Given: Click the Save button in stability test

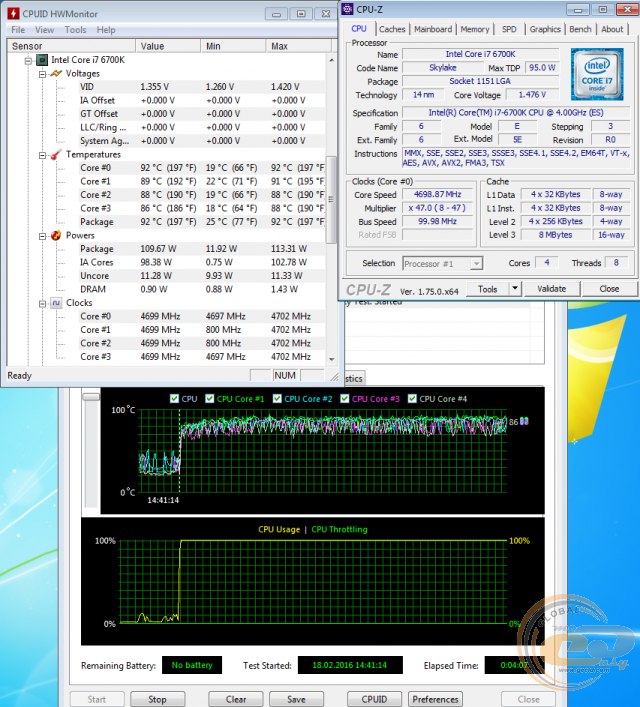Looking at the screenshot, I should (296, 699).
